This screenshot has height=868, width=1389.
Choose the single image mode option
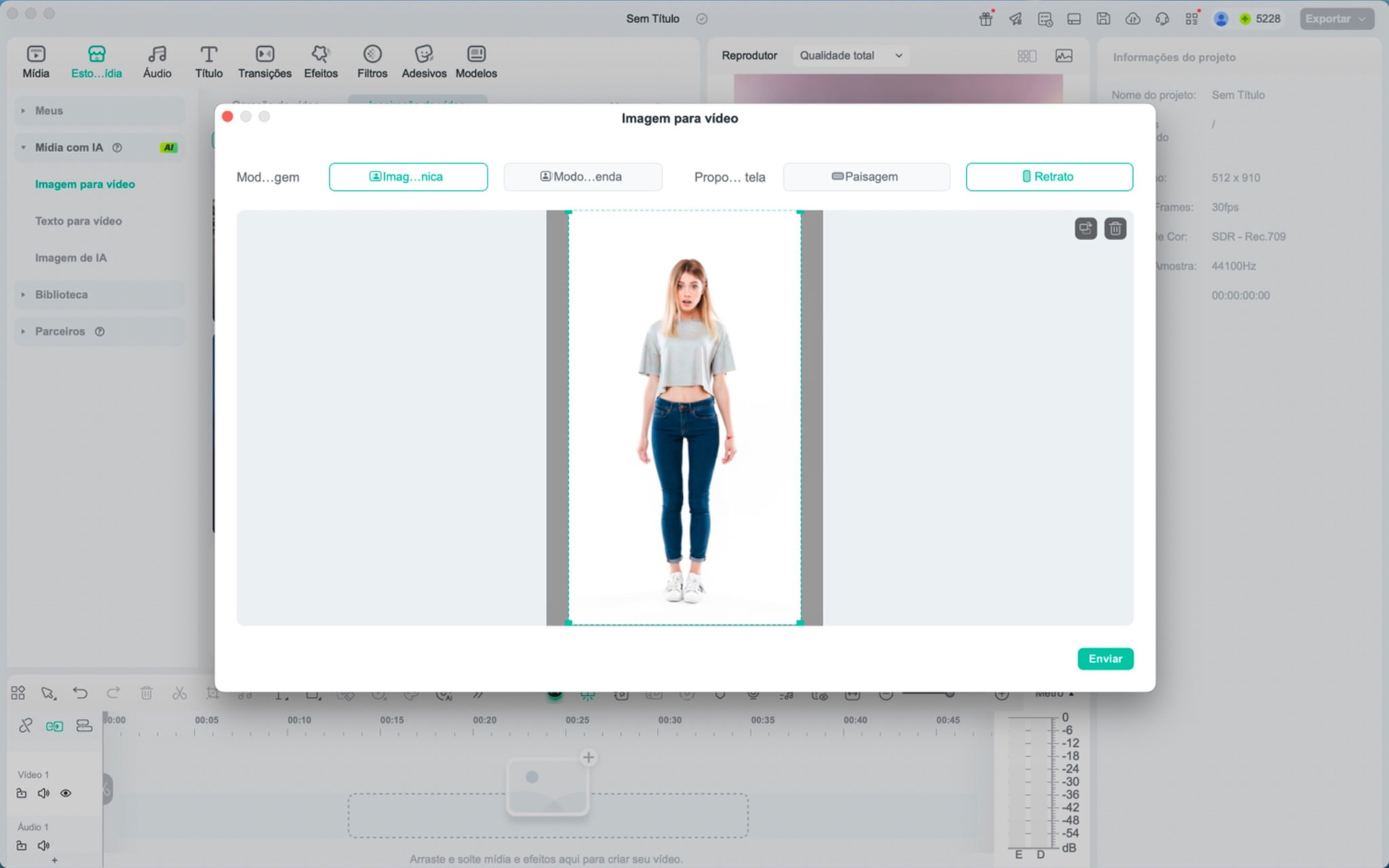pyautogui.click(x=408, y=177)
